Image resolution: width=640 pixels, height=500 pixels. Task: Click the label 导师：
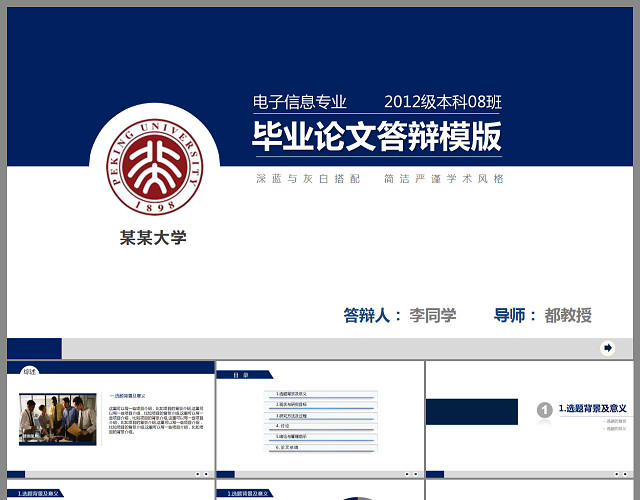tap(515, 315)
